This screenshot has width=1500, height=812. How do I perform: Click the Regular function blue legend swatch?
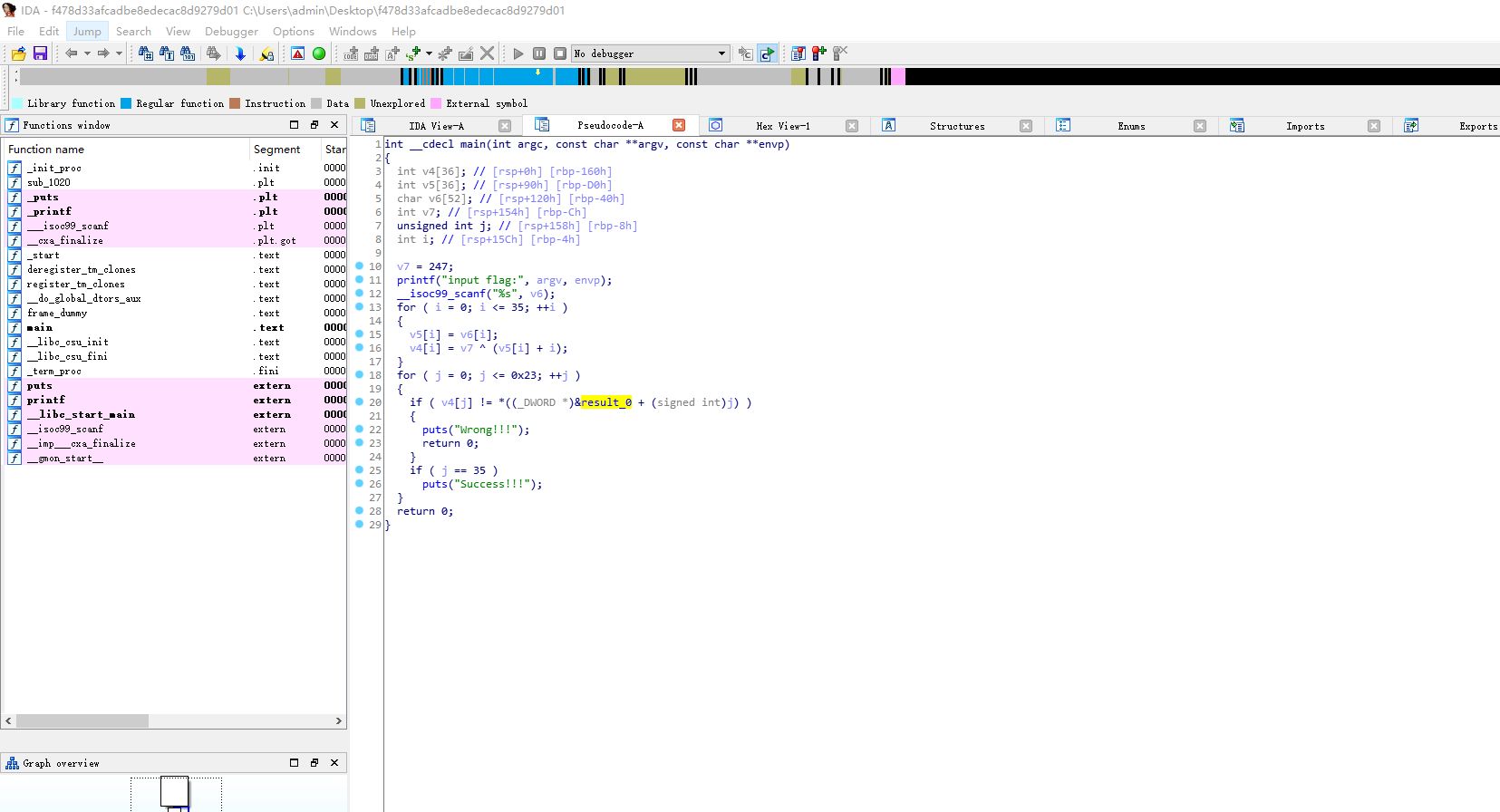click(x=127, y=103)
